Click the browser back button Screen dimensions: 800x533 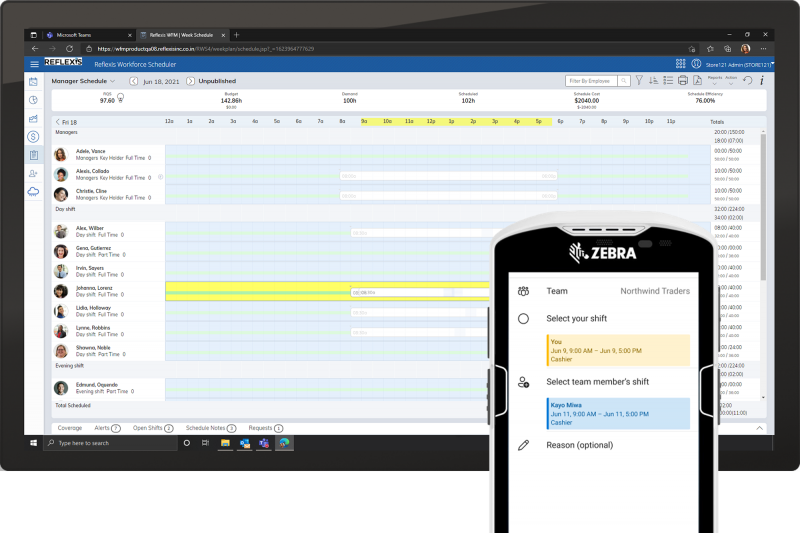point(35,49)
